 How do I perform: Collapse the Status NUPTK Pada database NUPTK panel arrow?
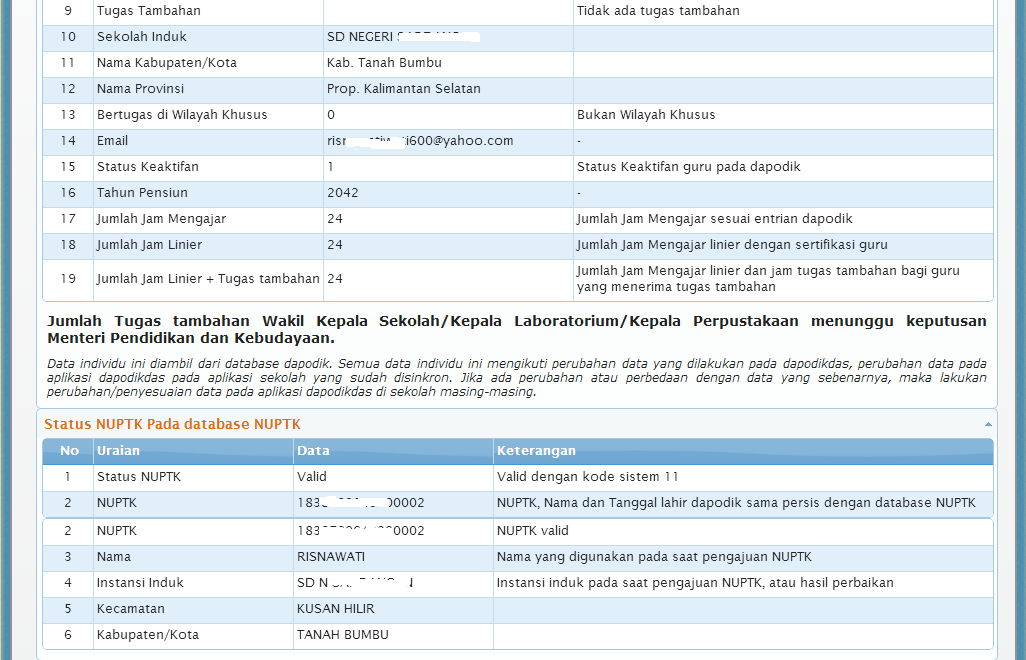(x=988, y=425)
